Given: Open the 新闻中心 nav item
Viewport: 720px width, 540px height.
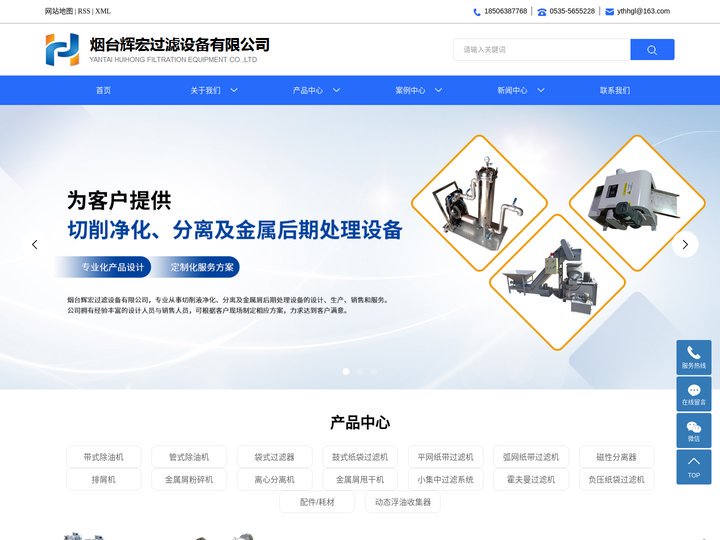Looking at the screenshot, I should coord(512,90).
